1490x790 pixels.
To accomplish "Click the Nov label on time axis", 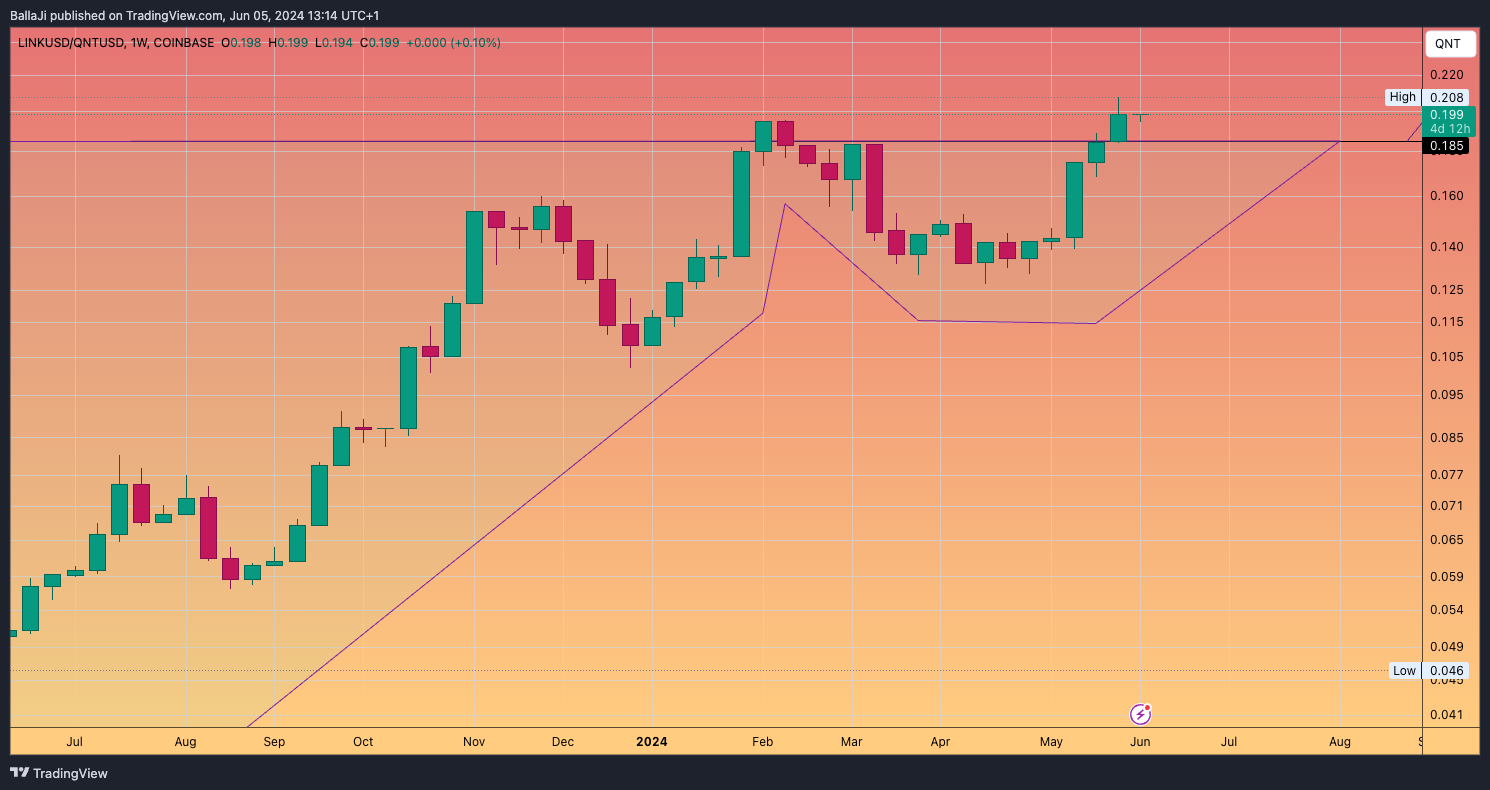I will (x=474, y=742).
